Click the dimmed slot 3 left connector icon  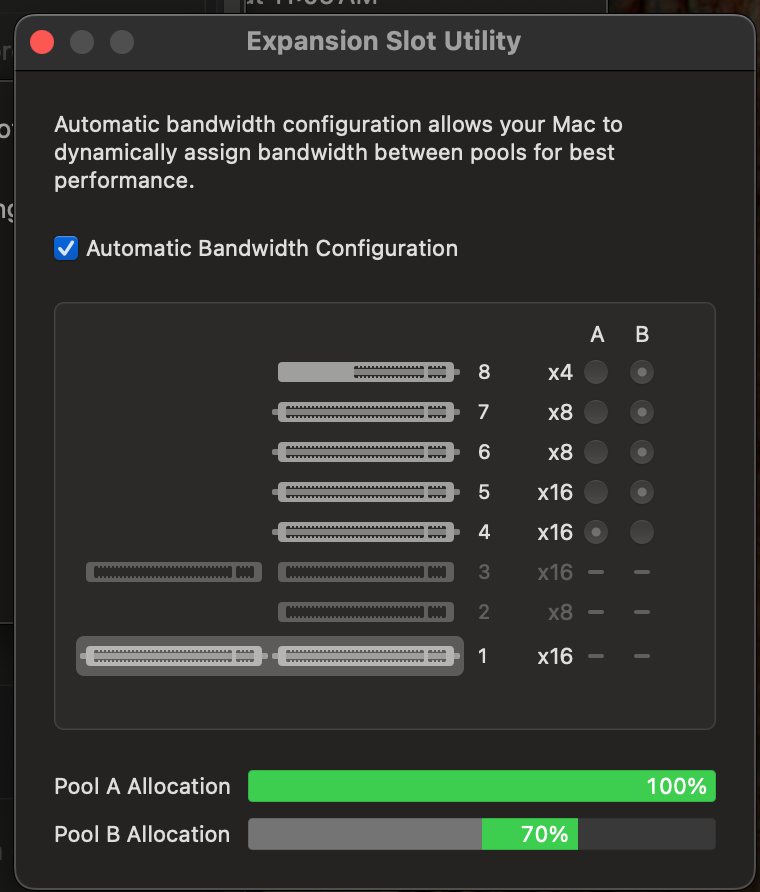(x=174, y=572)
